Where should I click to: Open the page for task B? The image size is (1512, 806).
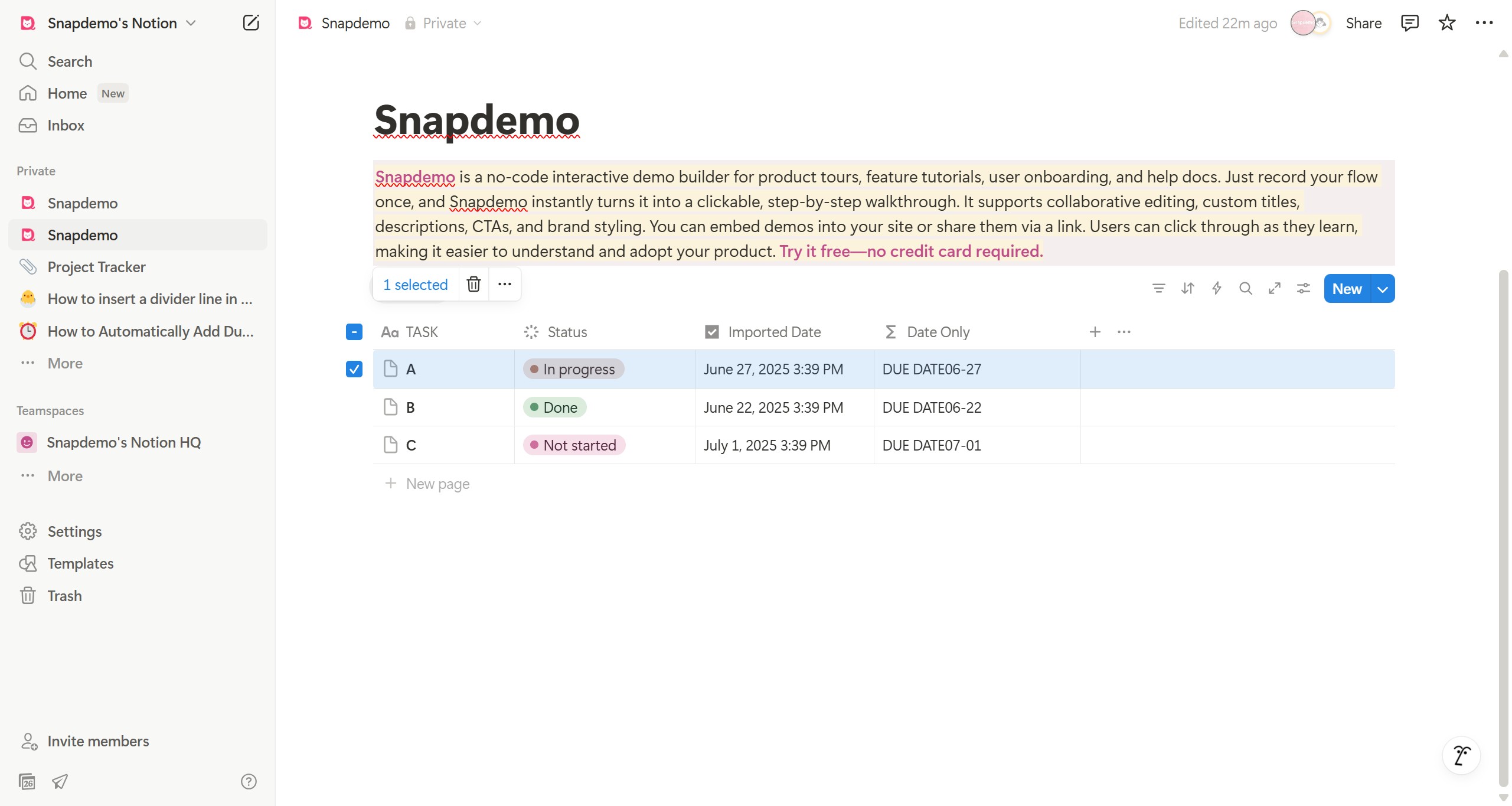[410, 407]
